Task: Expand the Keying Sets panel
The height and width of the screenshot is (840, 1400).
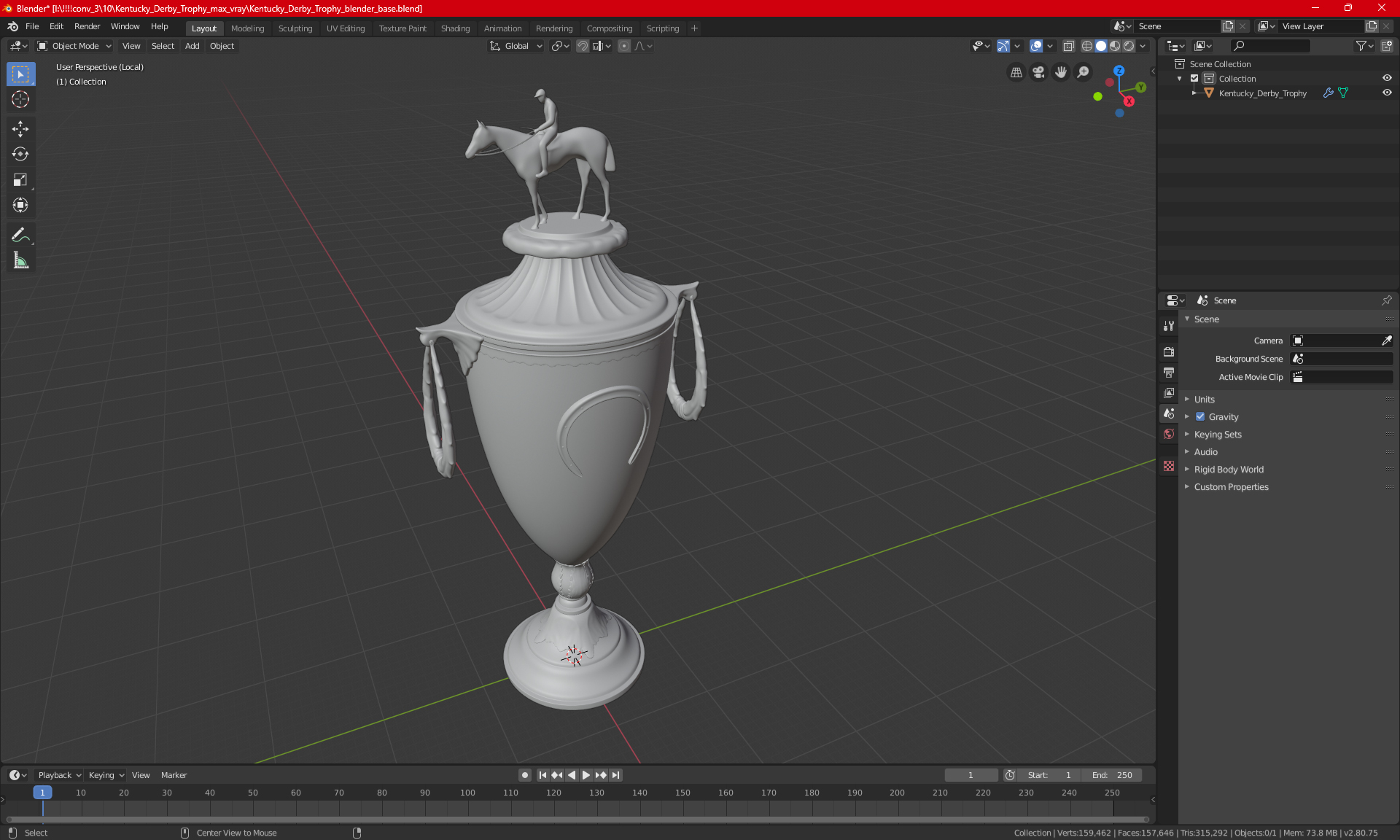Action: click(x=1218, y=435)
